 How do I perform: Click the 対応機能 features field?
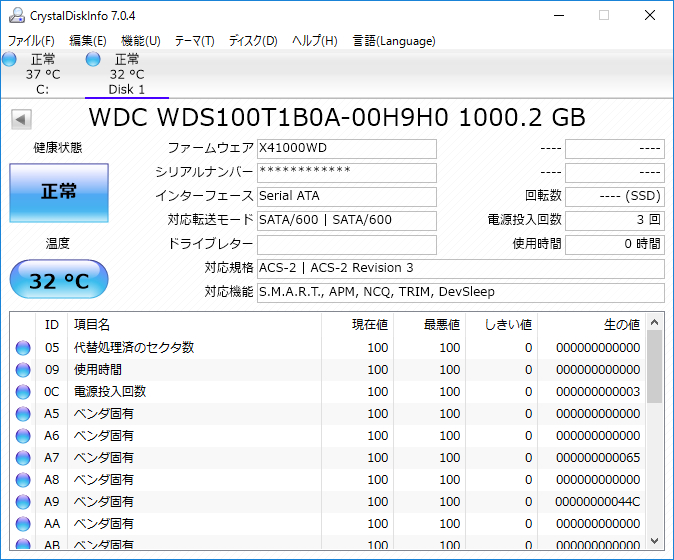[460, 293]
